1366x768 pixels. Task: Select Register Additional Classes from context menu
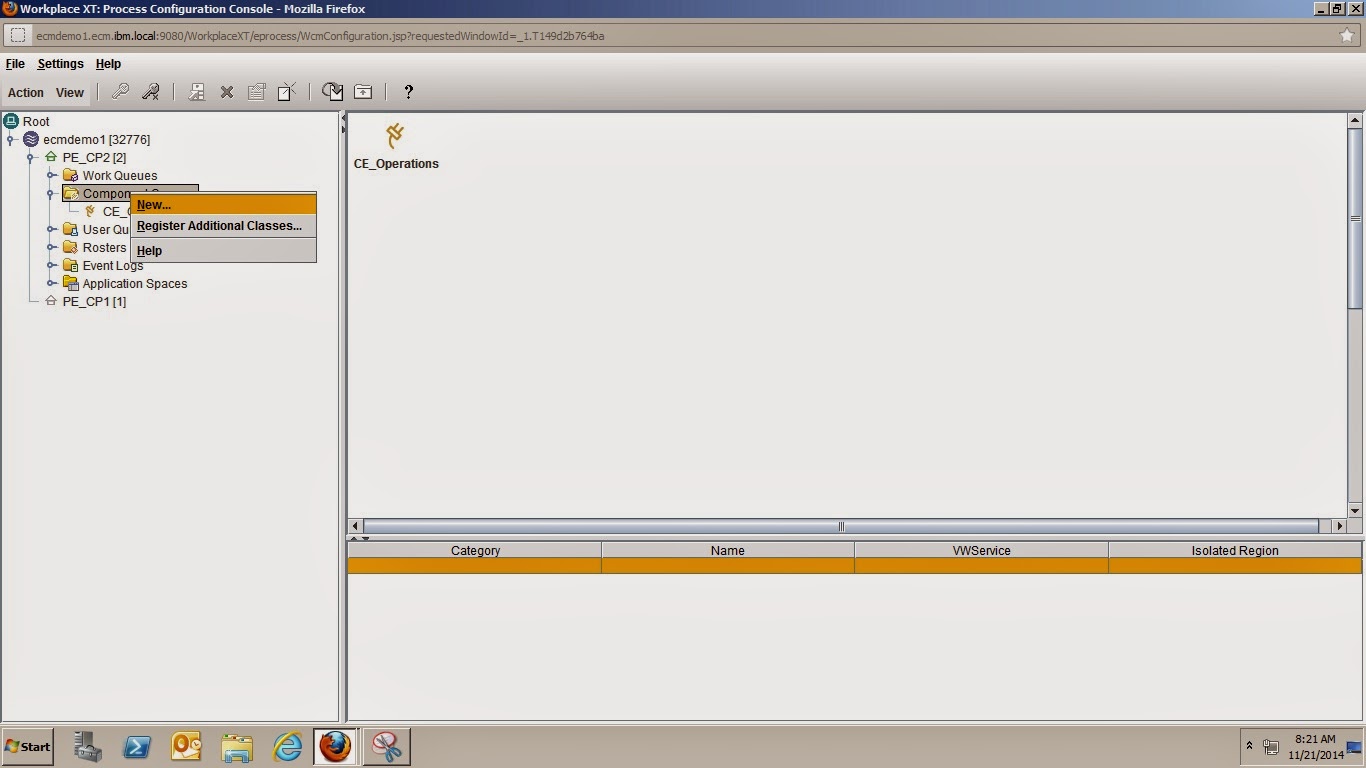219,225
